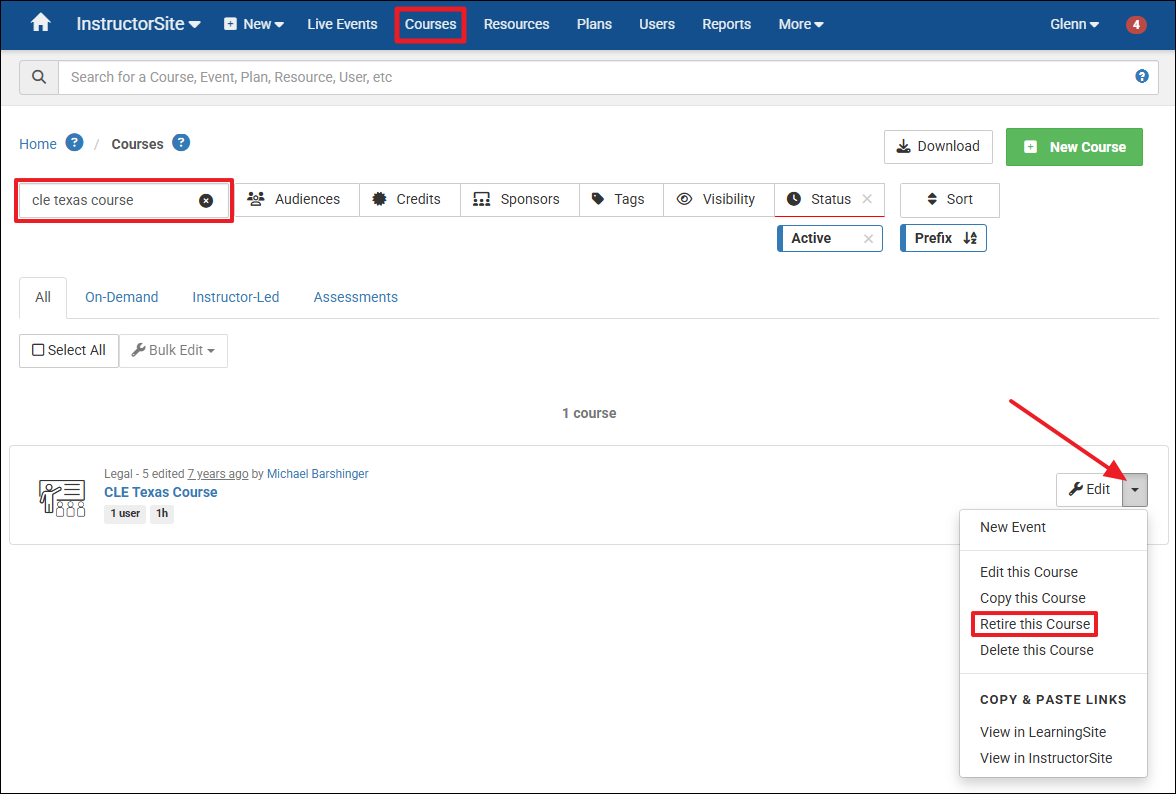Image resolution: width=1176 pixels, height=794 pixels.
Task: Switch to the Instructor-Led tab
Action: (x=236, y=298)
